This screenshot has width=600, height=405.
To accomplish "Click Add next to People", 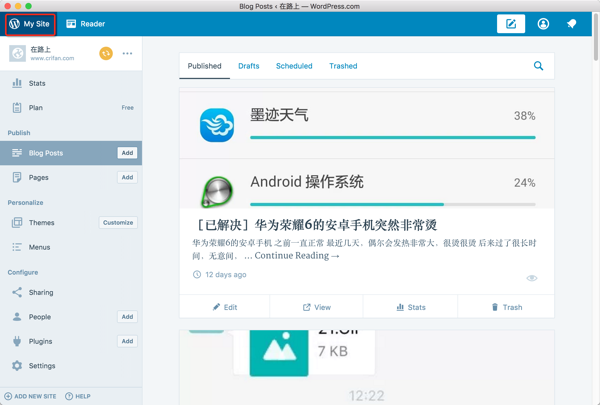I will click(127, 317).
